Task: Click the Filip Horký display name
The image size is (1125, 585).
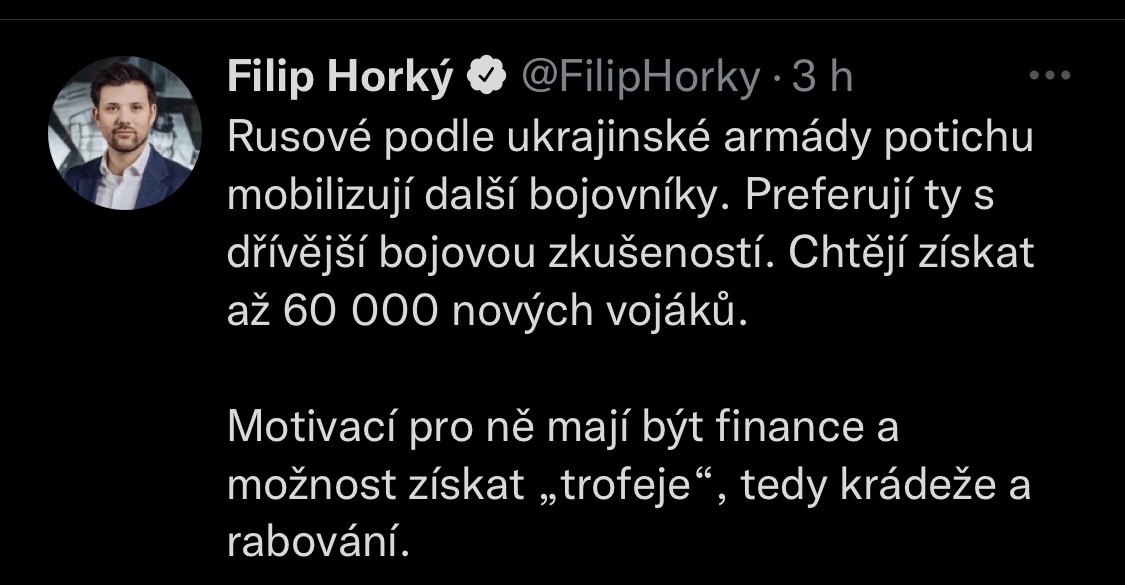Action: coord(341,78)
